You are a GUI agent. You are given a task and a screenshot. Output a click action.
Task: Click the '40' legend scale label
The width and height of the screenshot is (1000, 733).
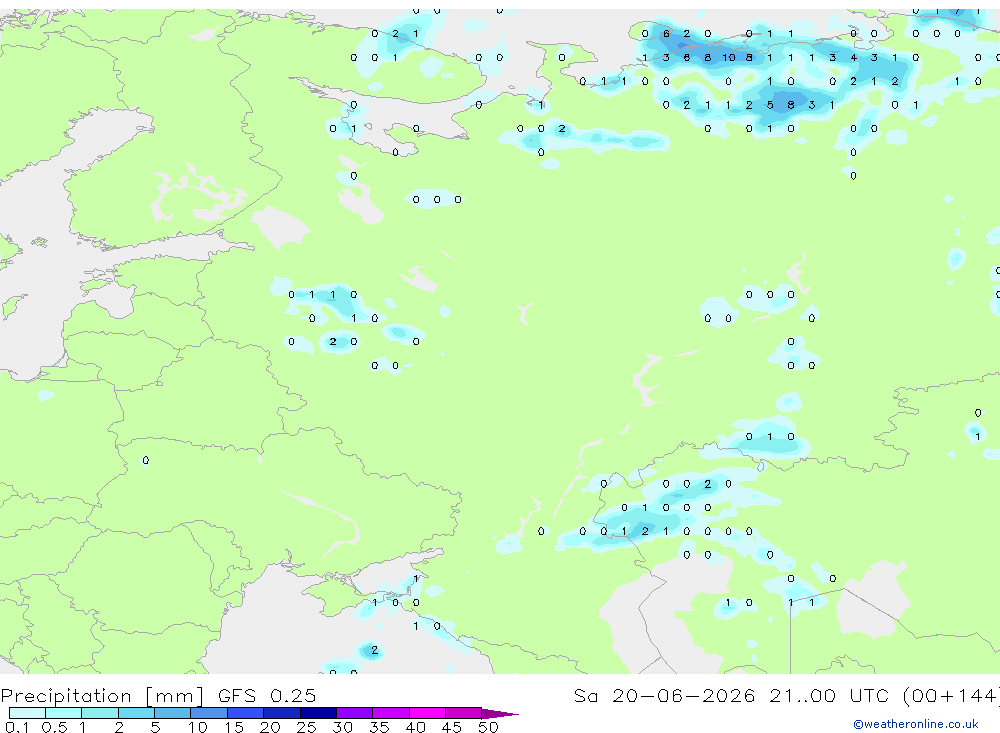pos(415,727)
